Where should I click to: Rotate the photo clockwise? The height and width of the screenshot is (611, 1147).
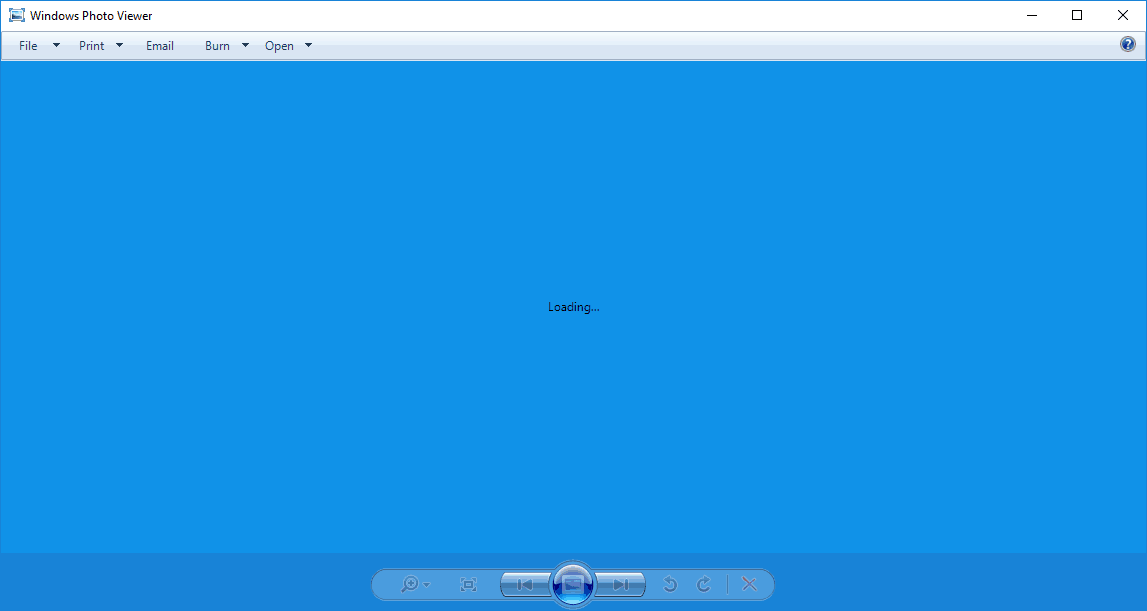[x=703, y=584]
